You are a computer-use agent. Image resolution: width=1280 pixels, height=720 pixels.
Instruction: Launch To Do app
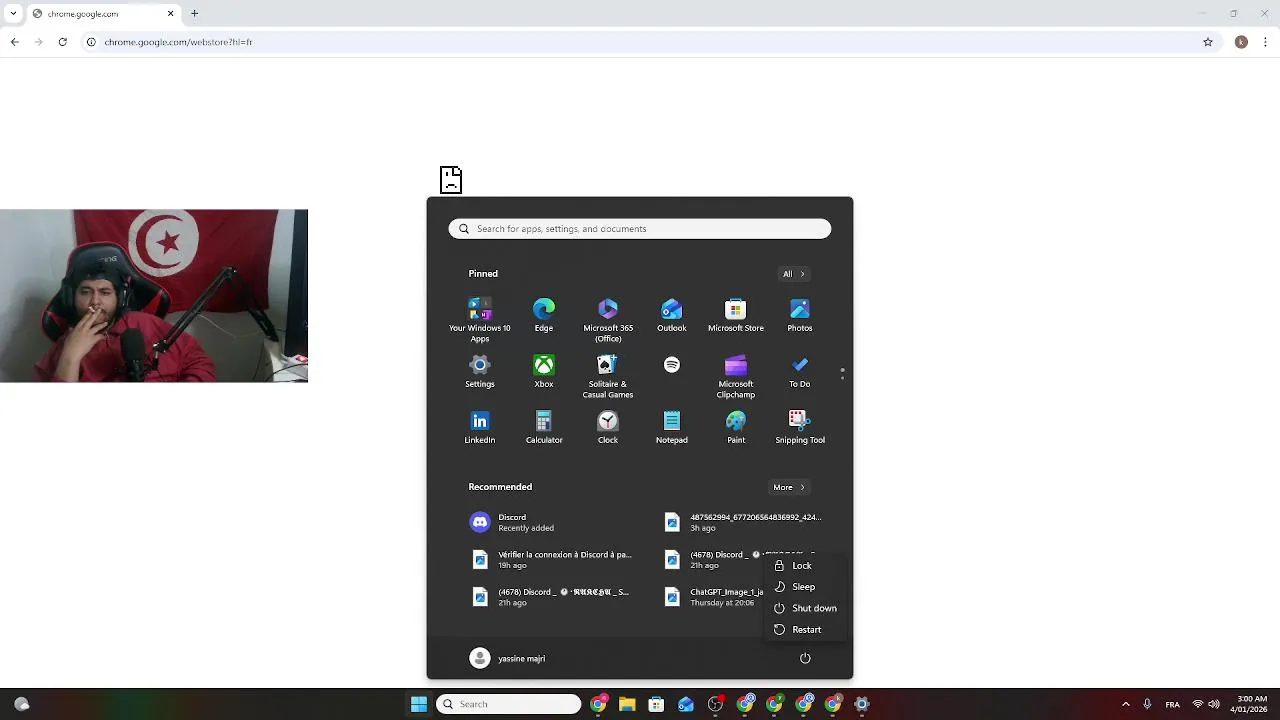coord(800,371)
